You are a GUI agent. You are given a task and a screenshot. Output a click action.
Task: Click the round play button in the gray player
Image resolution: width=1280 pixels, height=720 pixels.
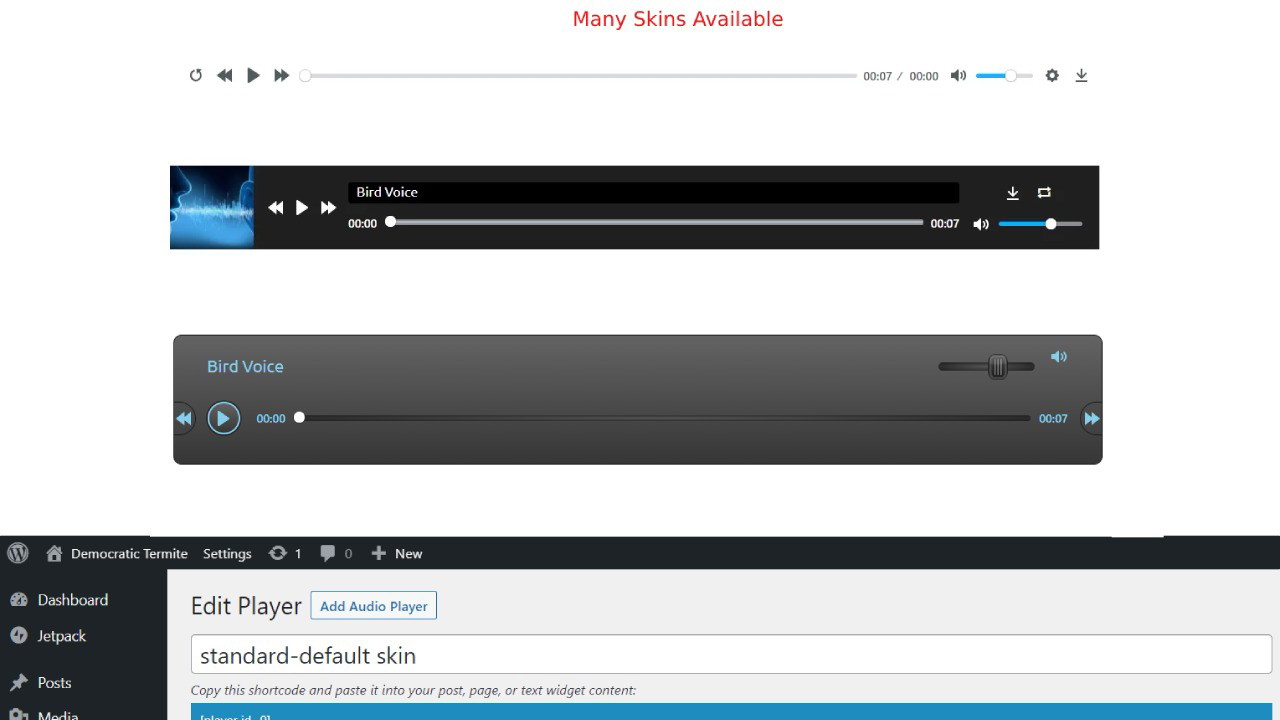223,418
